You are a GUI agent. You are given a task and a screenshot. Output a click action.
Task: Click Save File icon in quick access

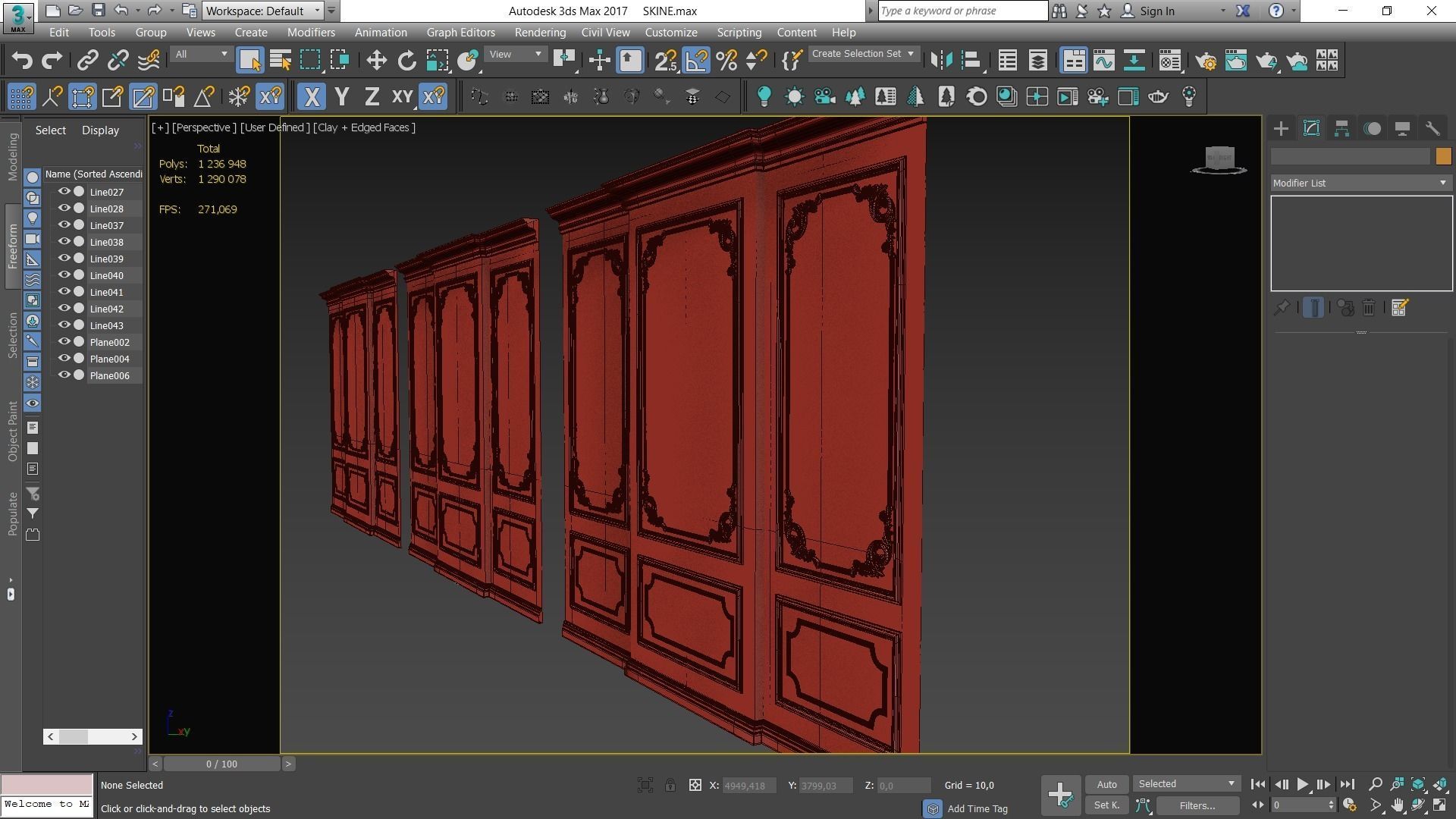coord(98,11)
